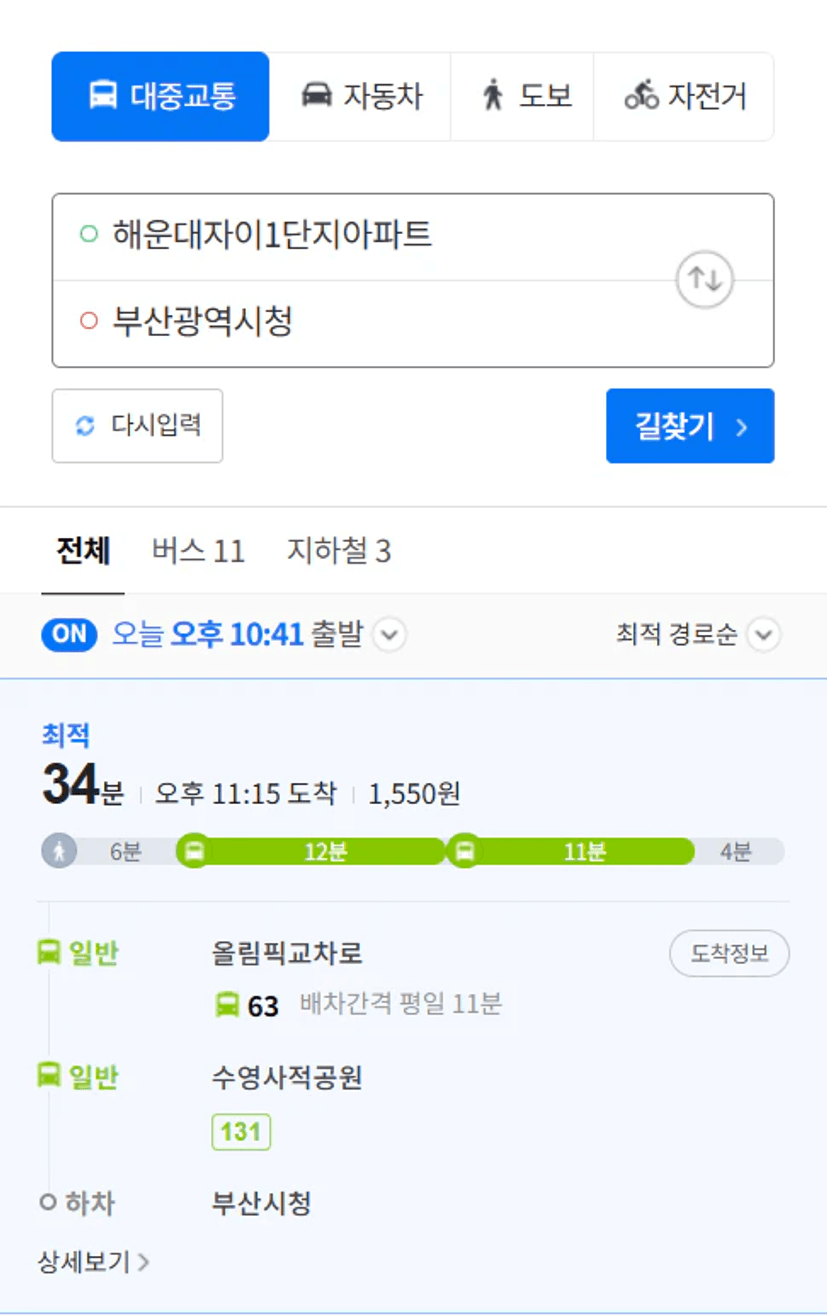
Task: Expand the departure time dropdown arrow
Action: (390, 635)
